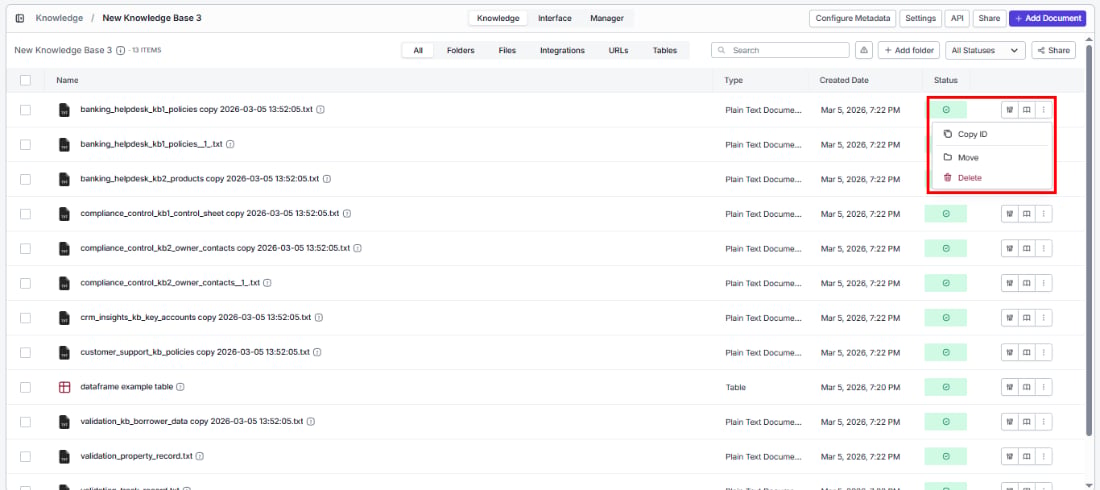Click settings icon in validation_kb_borrower_data row
1100x490 pixels.
coord(1010,422)
